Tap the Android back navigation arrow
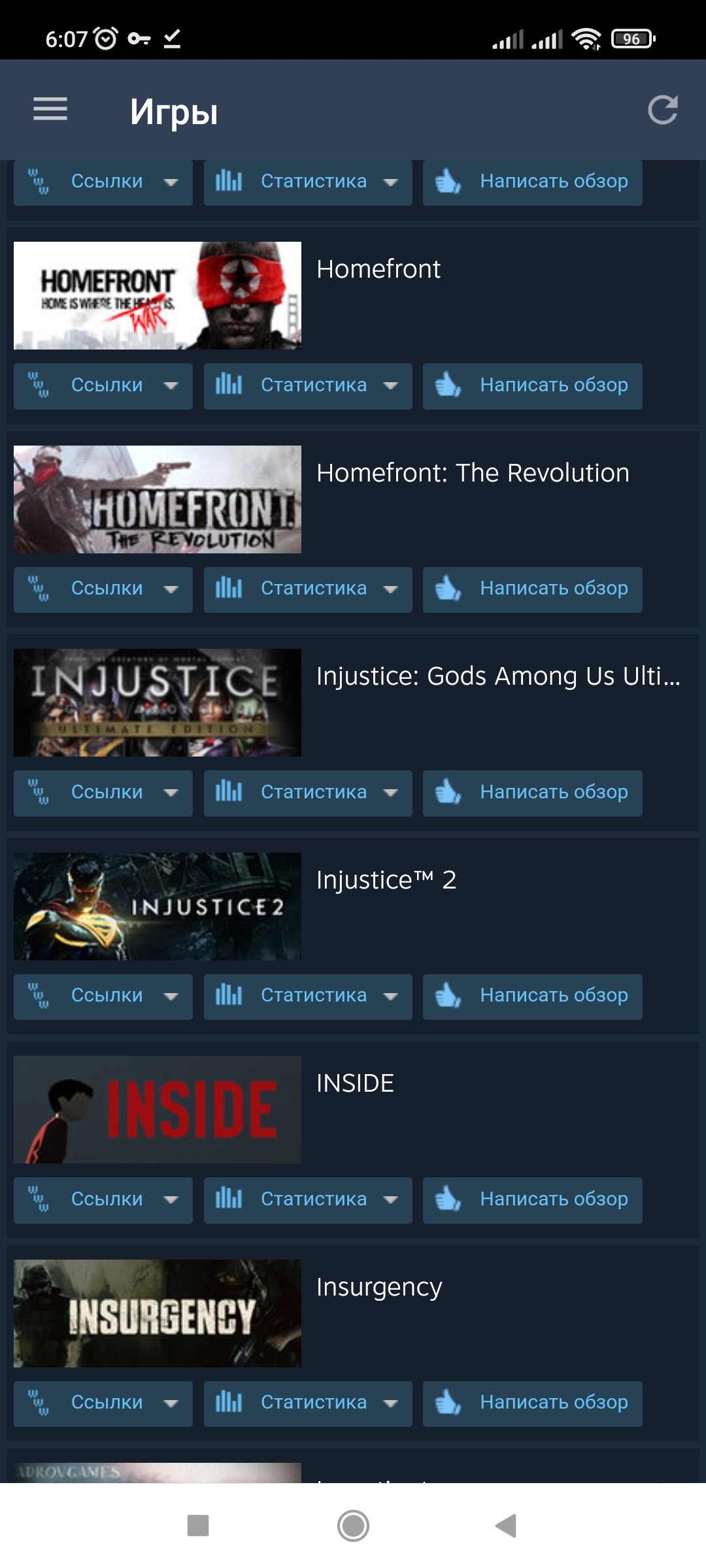Screen dimensions: 706x1568 [506, 1526]
